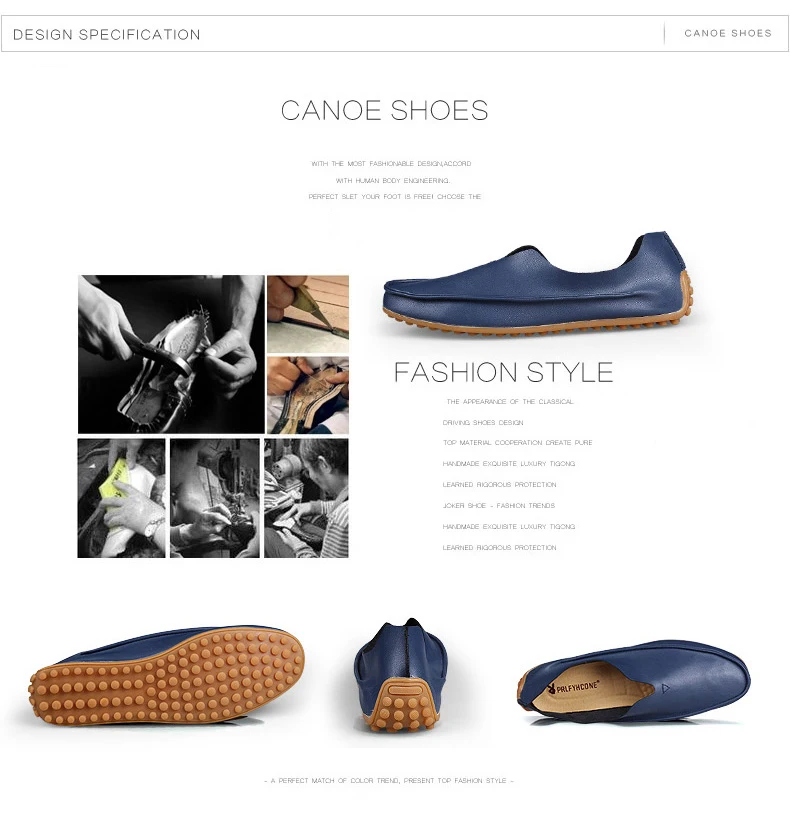This screenshot has height=829, width=790.
Task: Open the leather cutting knife photo
Action: click(308, 314)
